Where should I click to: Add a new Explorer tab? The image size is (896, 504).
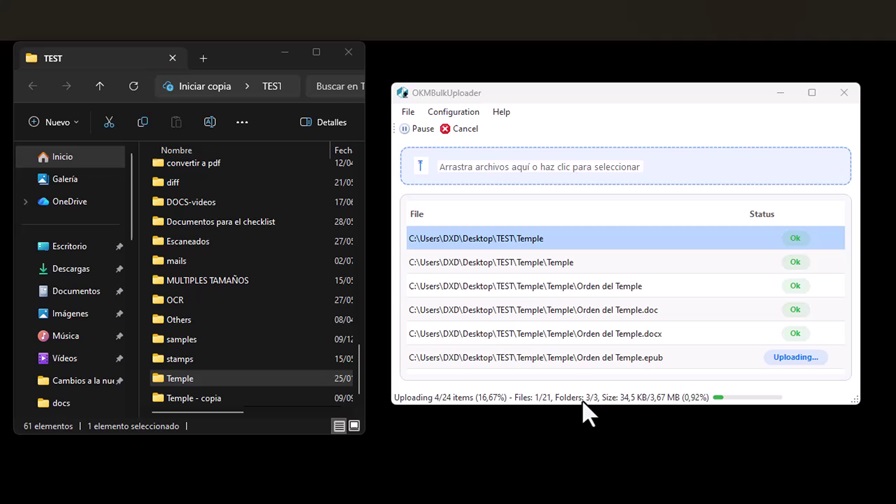pos(203,58)
